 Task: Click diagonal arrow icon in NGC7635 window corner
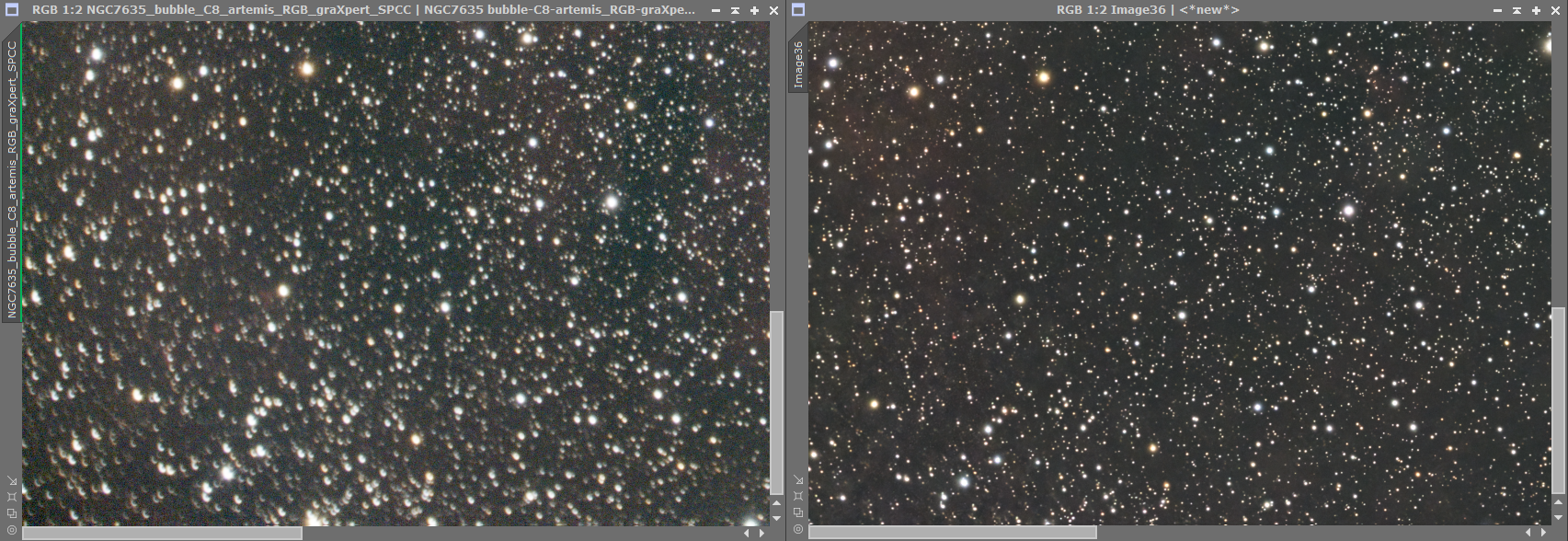pos(12,480)
